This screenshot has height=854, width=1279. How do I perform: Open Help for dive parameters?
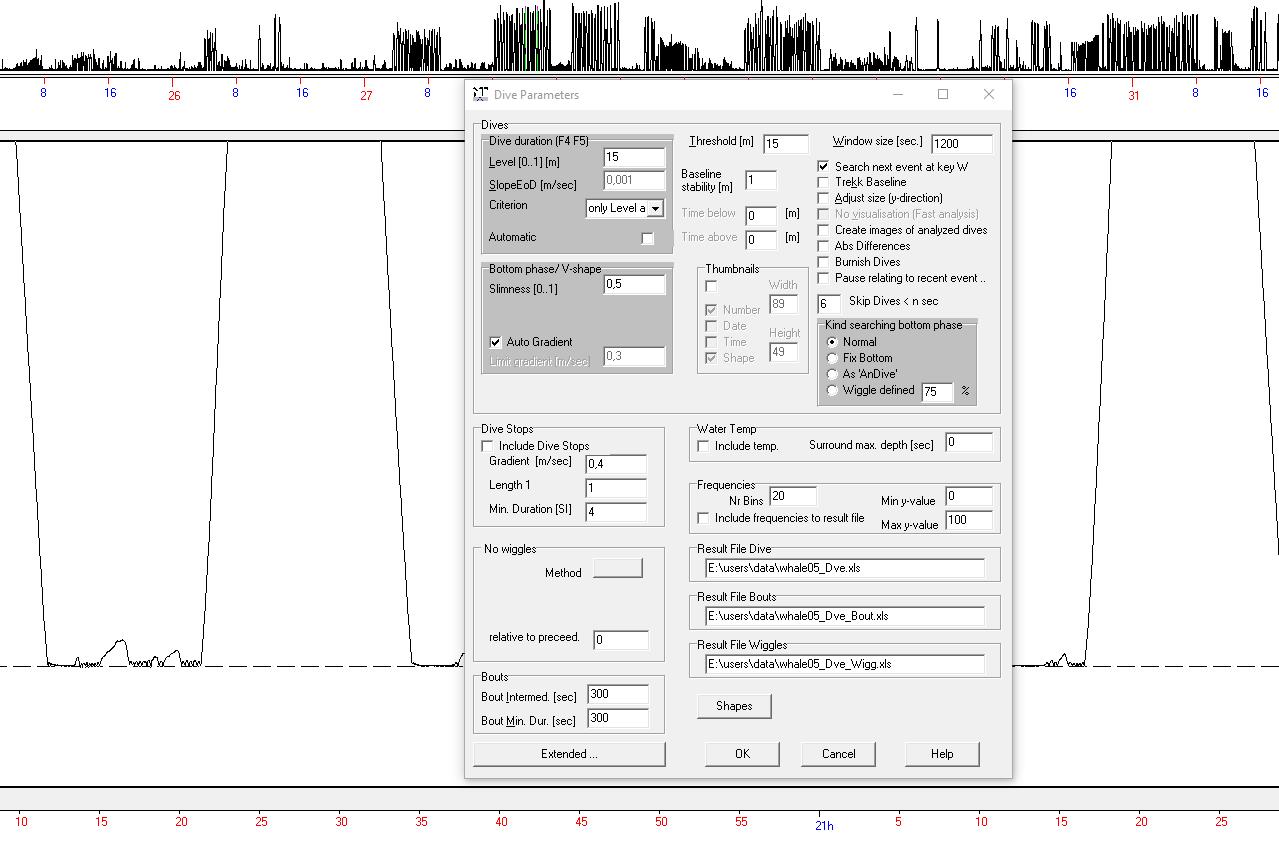(x=941, y=754)
